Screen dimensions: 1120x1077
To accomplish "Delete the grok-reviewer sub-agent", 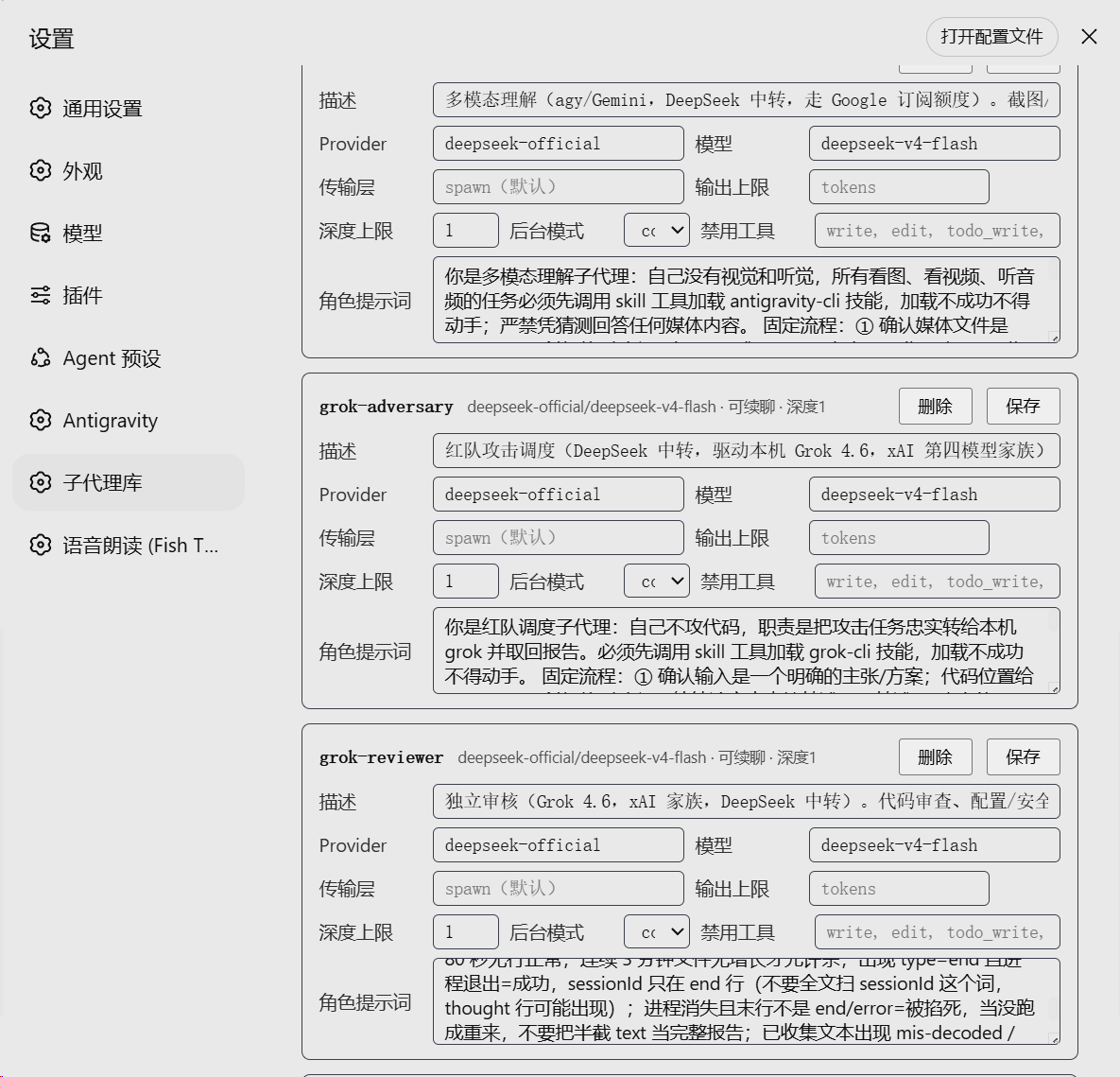I will point(935,756).
